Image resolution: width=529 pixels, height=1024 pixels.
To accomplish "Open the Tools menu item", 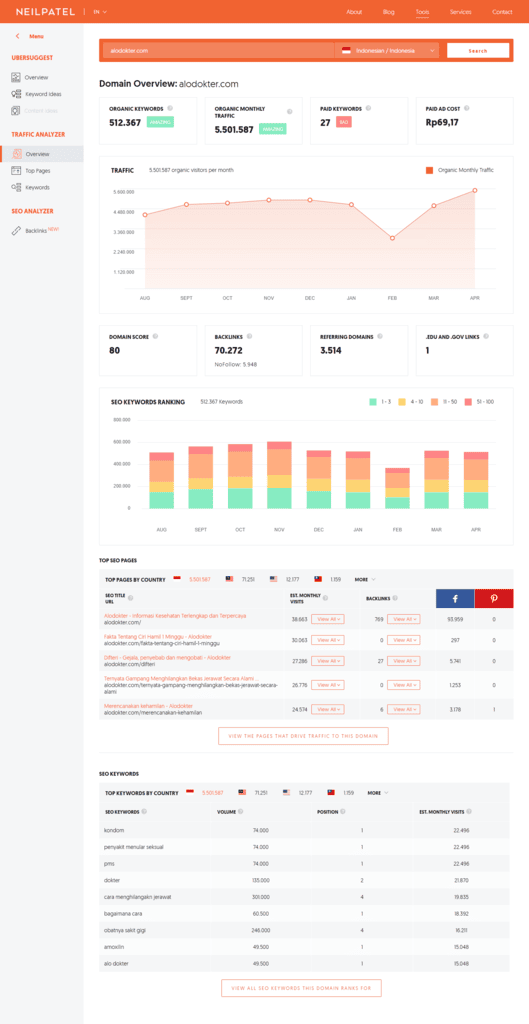I will click(423, 12).
